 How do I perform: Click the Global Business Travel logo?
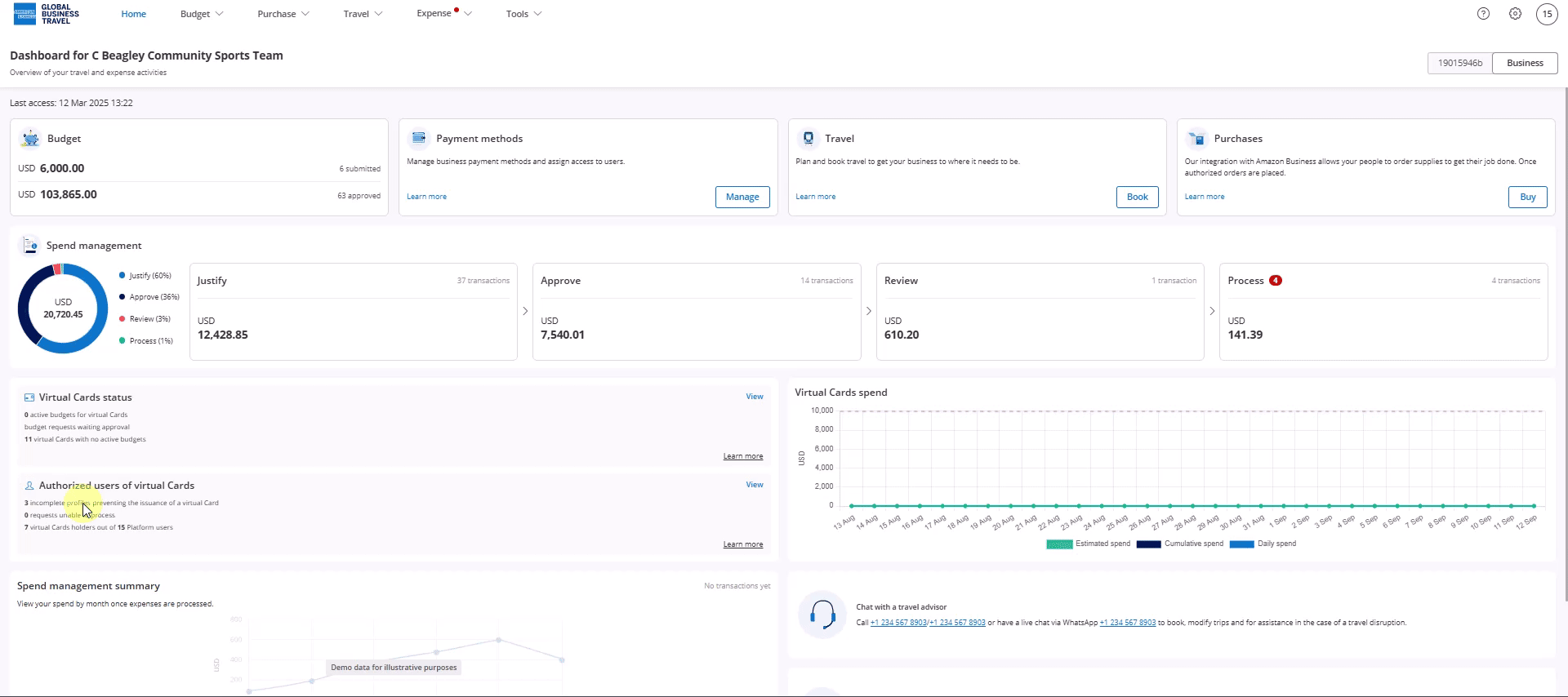pos(47,14)
